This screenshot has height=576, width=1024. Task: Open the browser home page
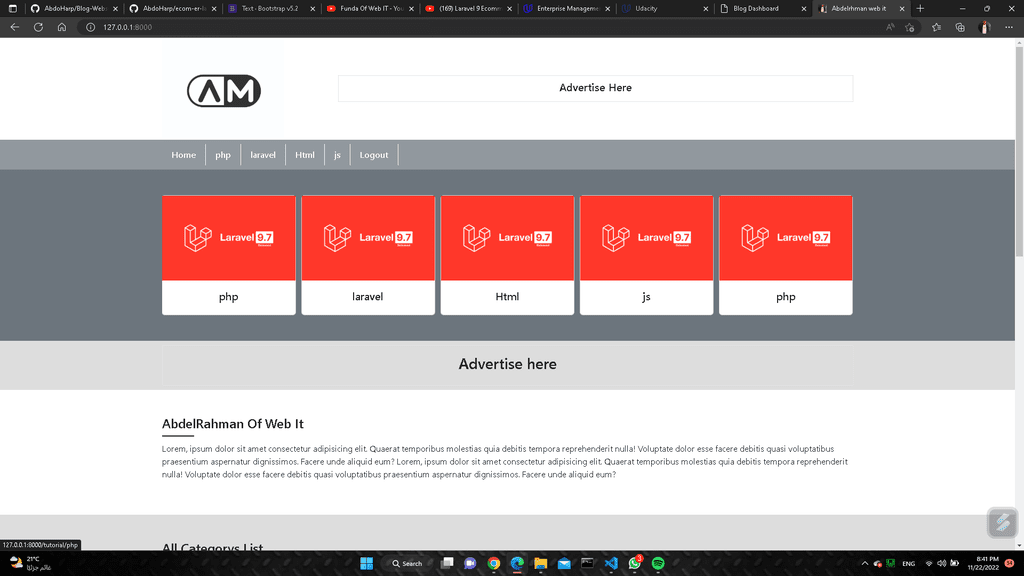coord(62,27)
